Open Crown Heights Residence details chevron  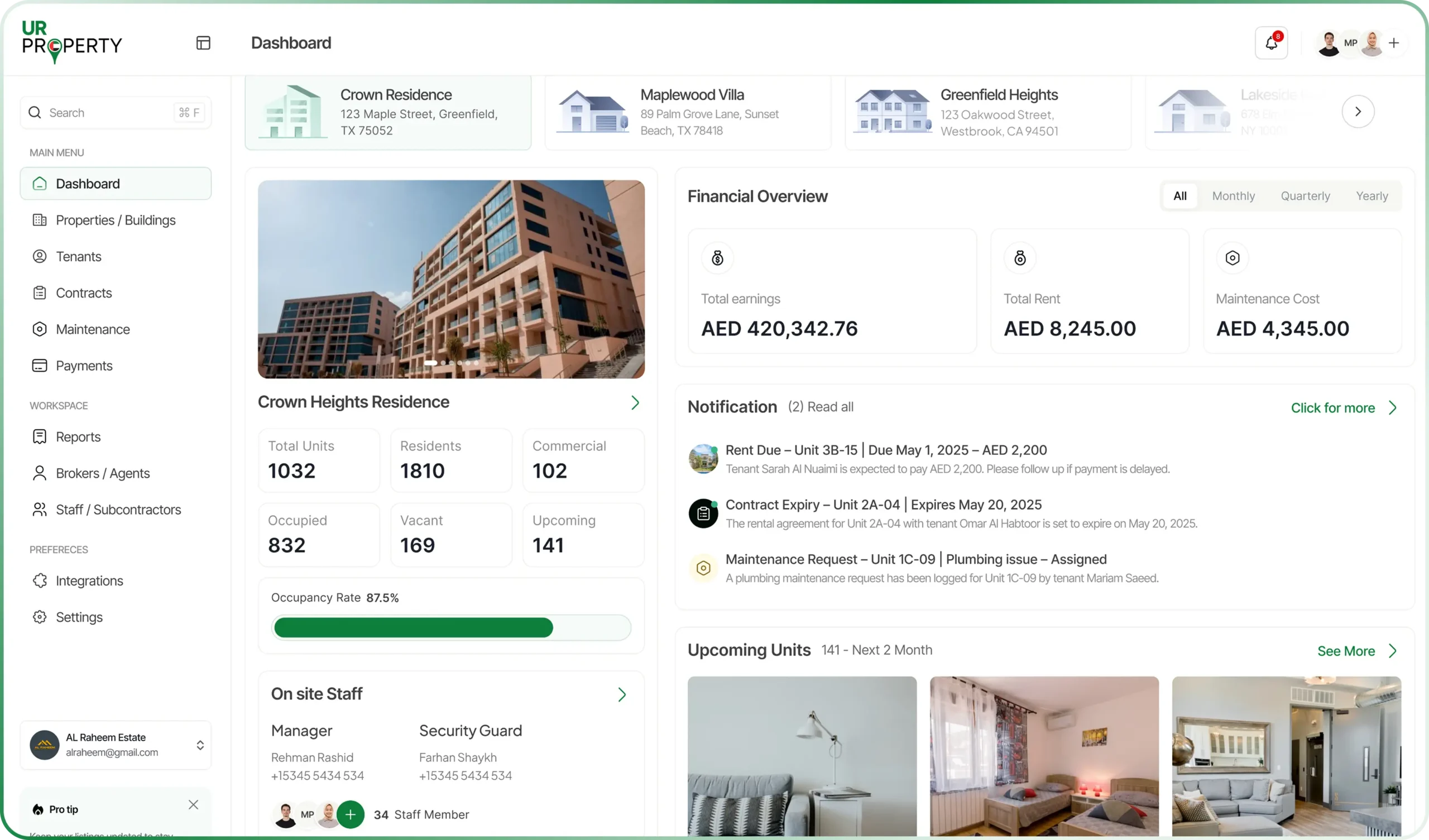tap(635, 403)
